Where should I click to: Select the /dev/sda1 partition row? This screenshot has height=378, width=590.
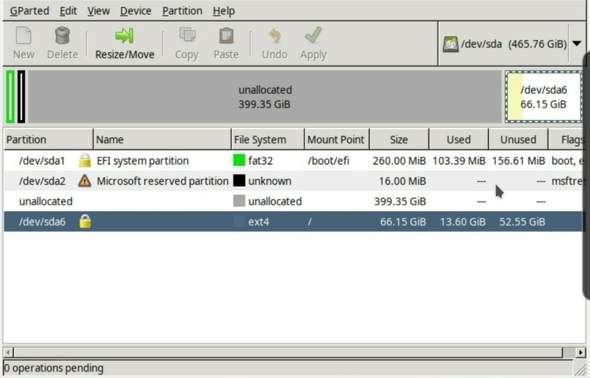(x=293, y=161)
